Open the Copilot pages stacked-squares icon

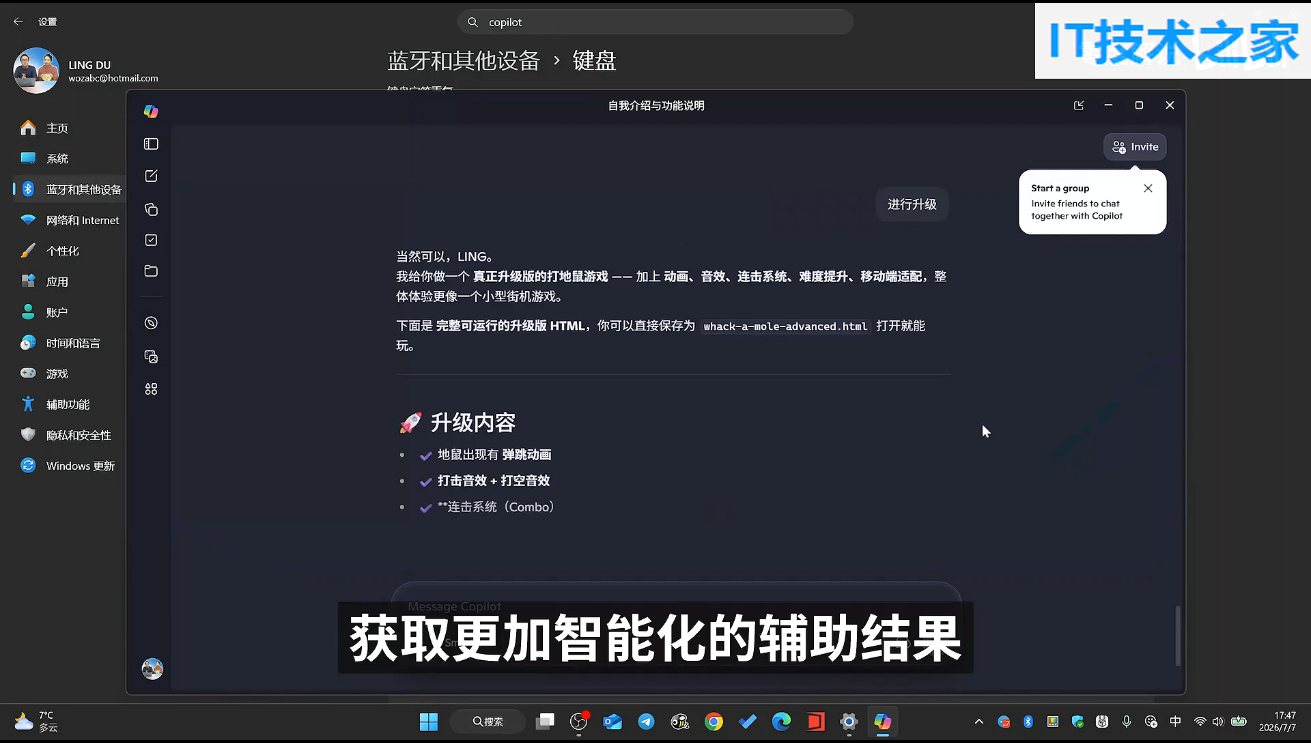pyautogui.click(x=151, y=209)
